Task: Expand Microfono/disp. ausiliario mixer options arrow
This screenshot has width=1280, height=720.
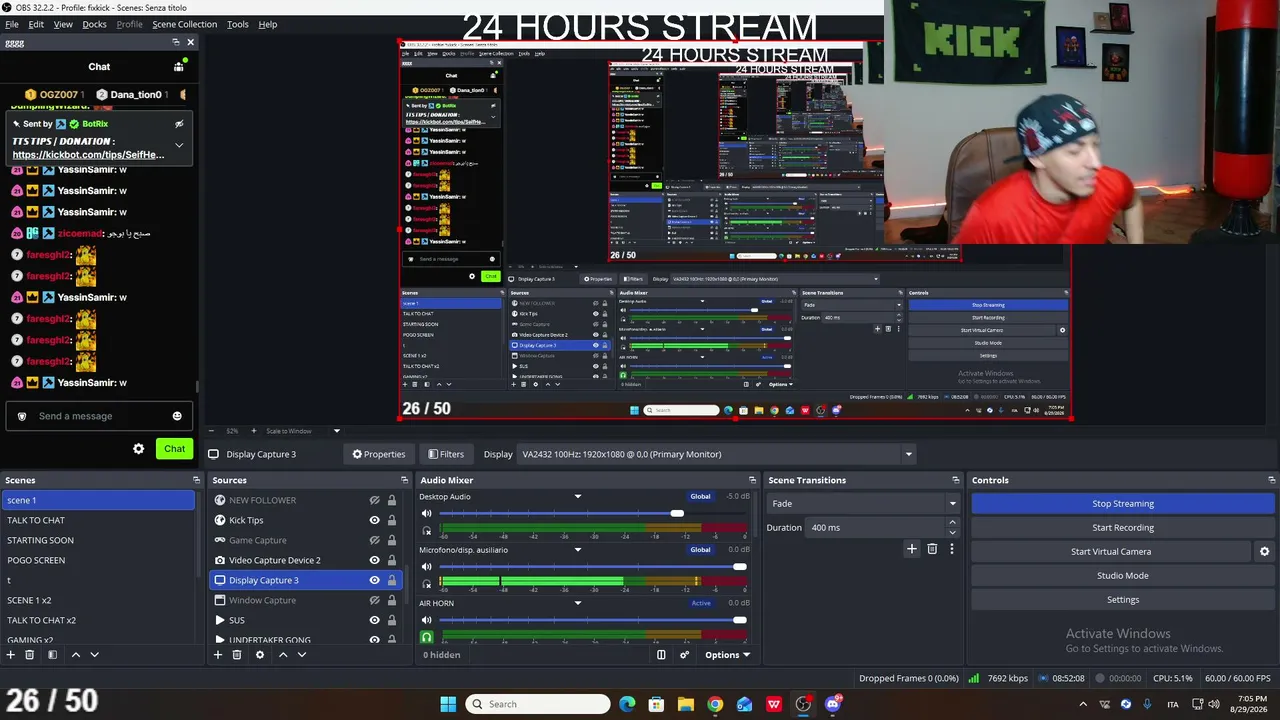Action: 577,550
